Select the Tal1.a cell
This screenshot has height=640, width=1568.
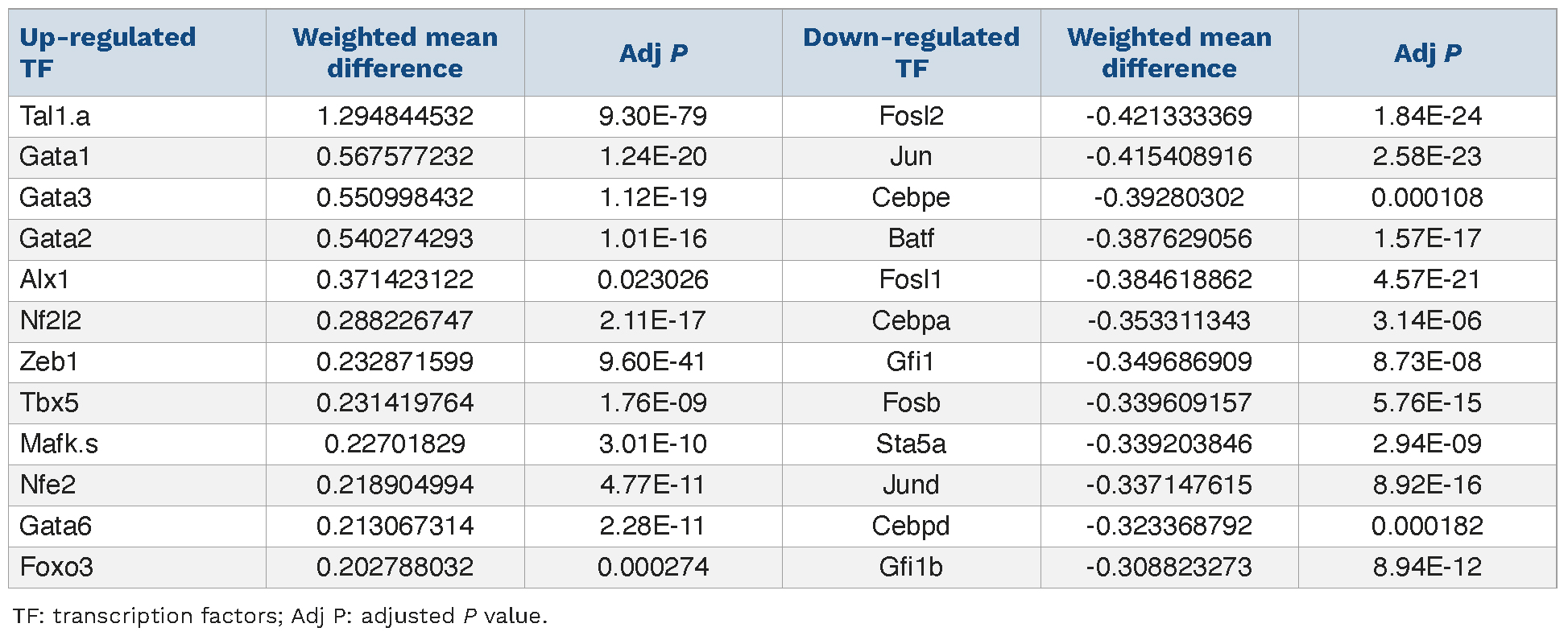point(55,117)
